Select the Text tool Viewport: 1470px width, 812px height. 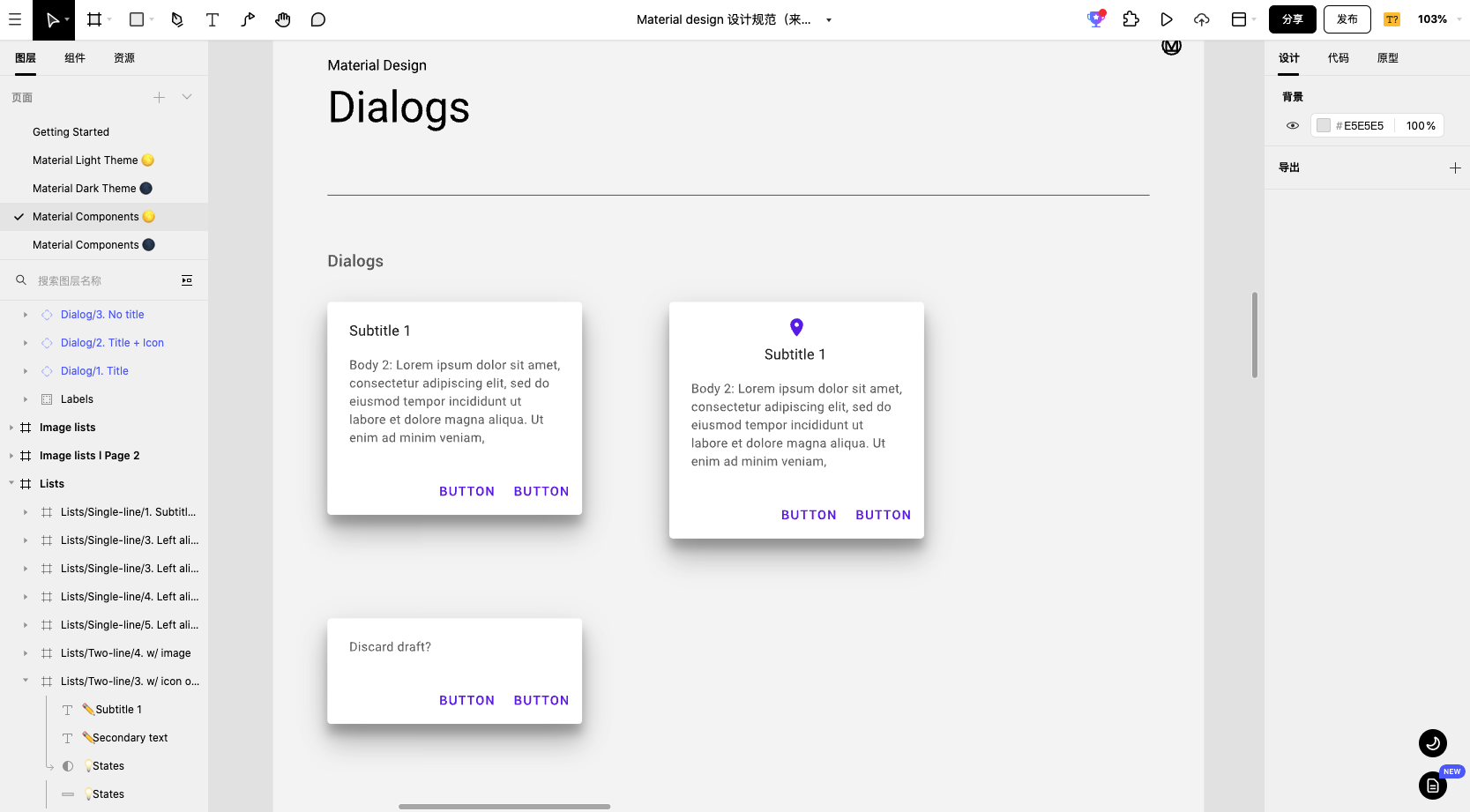[213, 19]
